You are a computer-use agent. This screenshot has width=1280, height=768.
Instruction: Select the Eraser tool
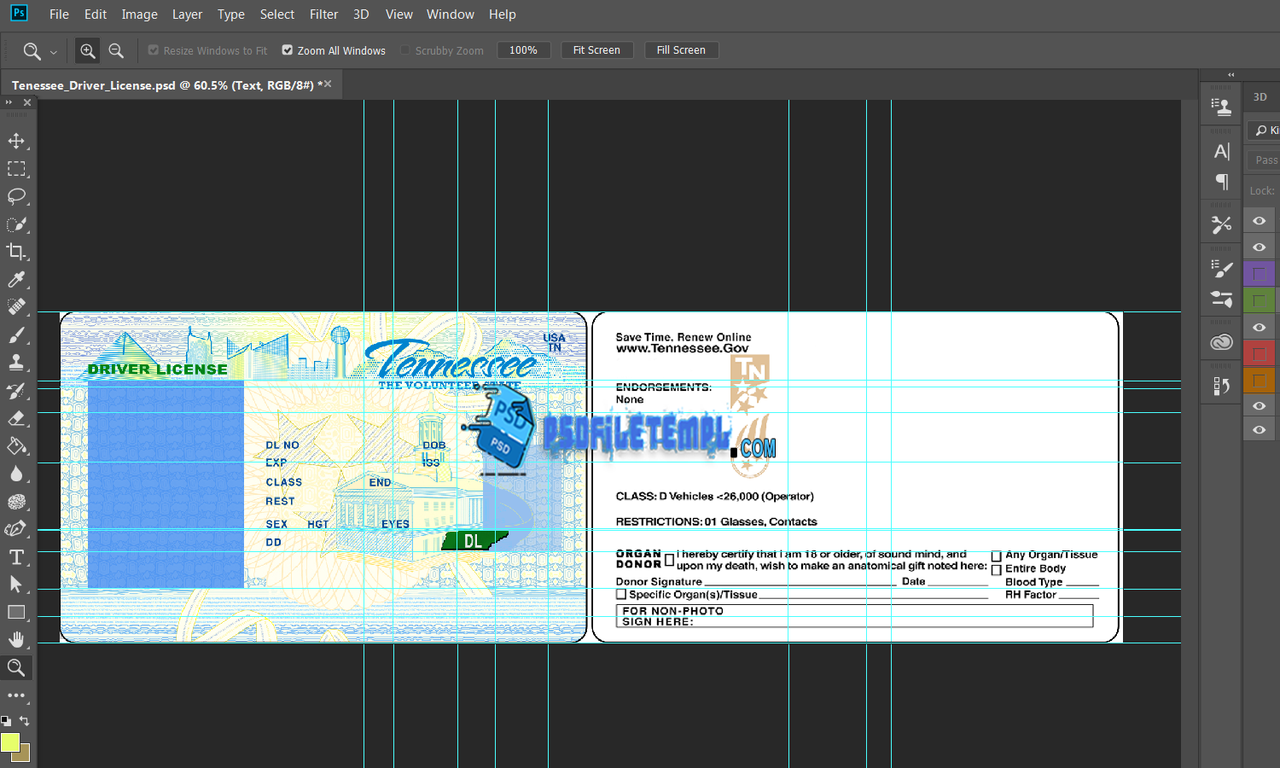pos(16,418)
